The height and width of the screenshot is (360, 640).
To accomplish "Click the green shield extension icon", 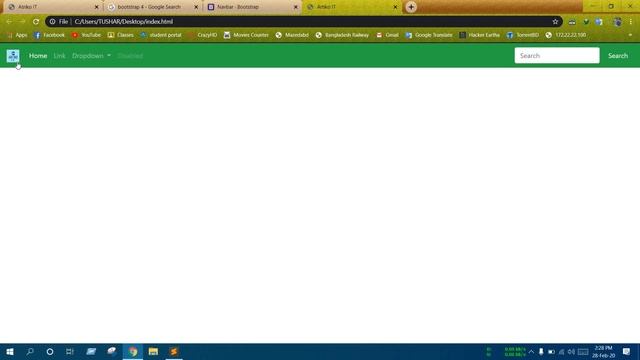I will (586, 22).
